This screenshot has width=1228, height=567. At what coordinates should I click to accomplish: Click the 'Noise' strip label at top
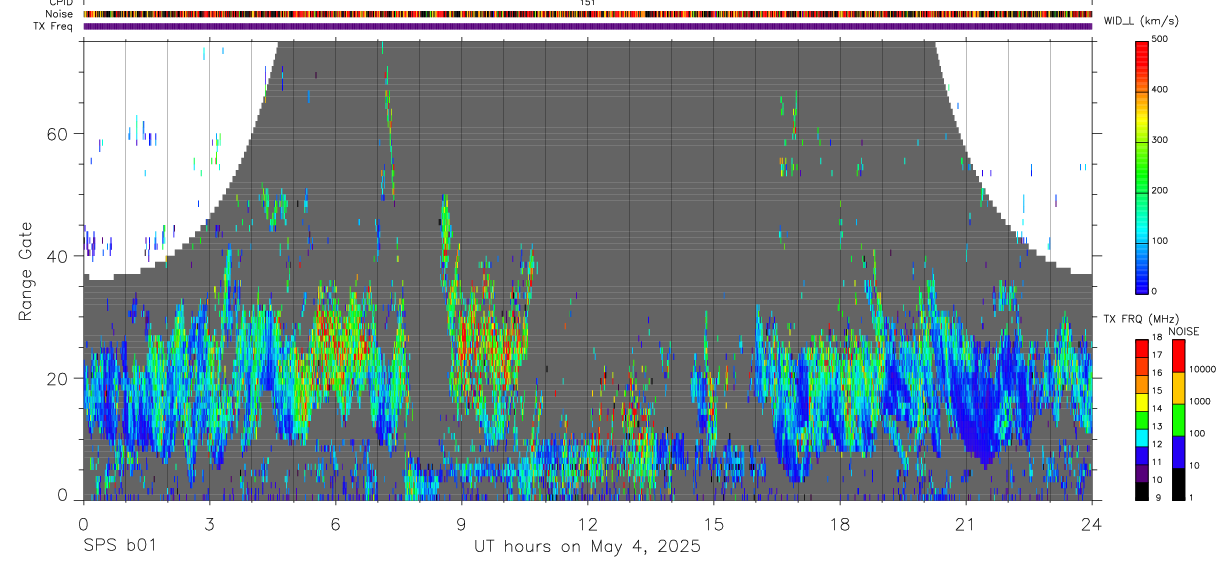tap(59, 14)
